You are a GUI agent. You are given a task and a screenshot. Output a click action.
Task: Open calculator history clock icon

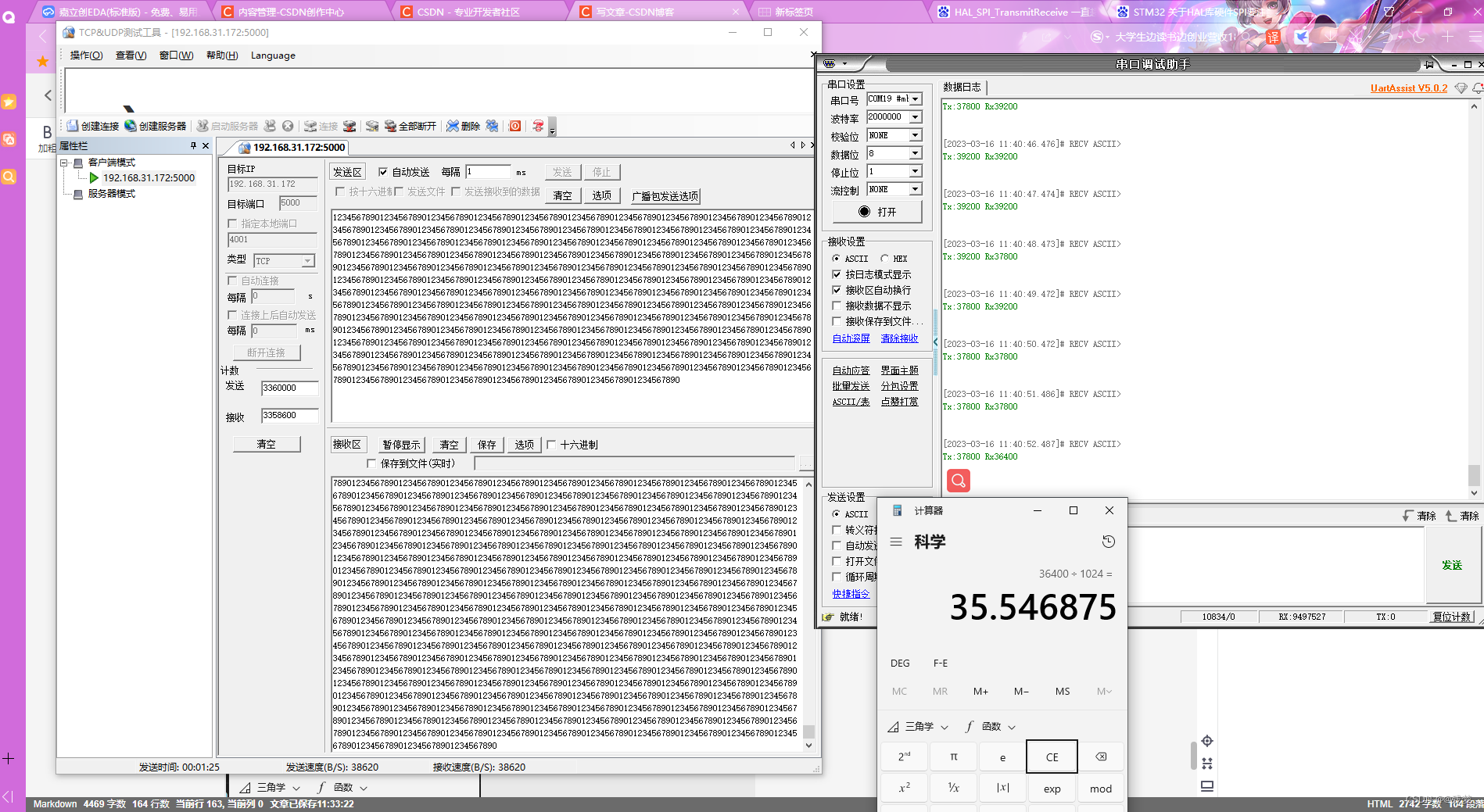1108,542
